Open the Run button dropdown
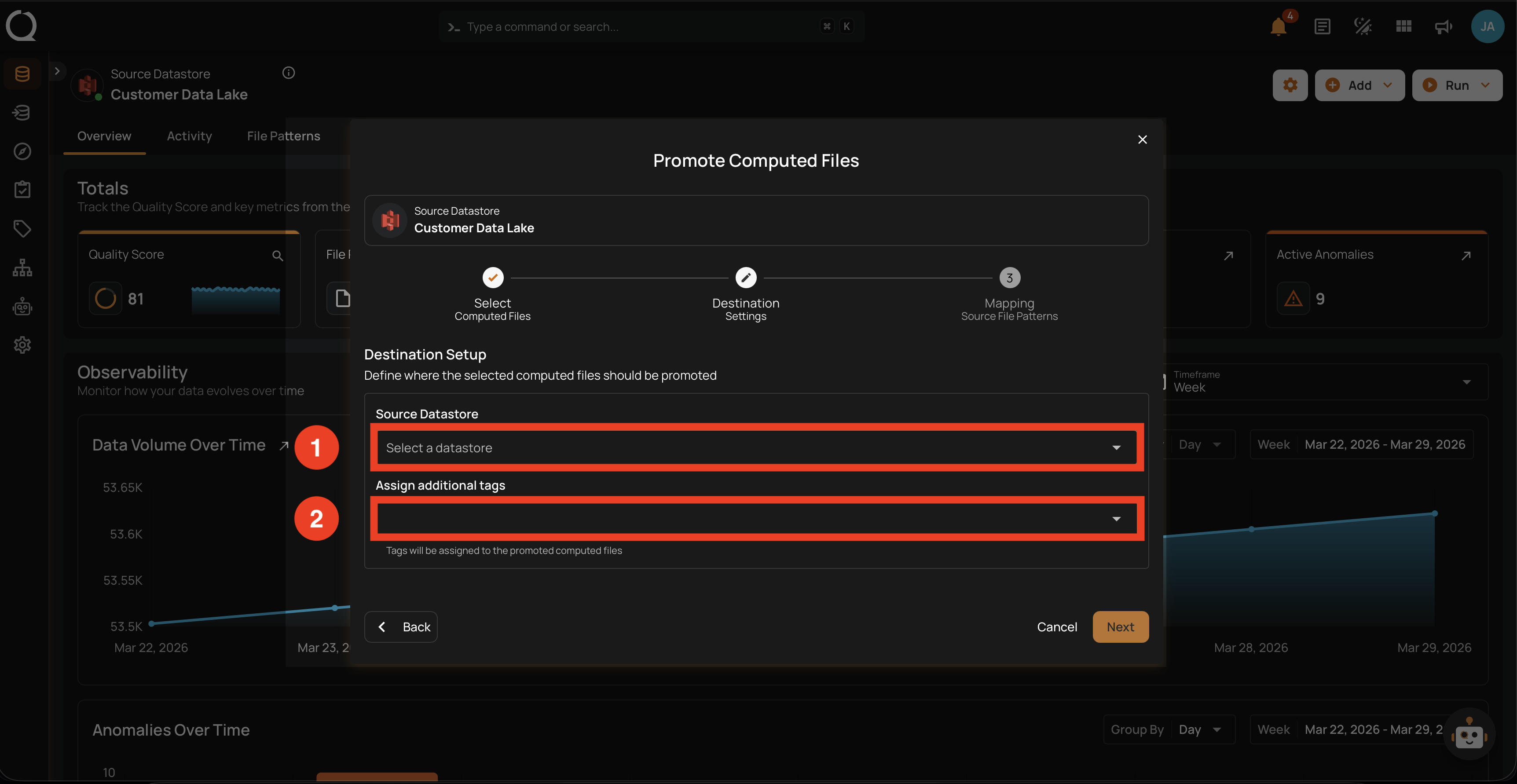This screenshot has height=784, width=1517. coord(1457,85)
